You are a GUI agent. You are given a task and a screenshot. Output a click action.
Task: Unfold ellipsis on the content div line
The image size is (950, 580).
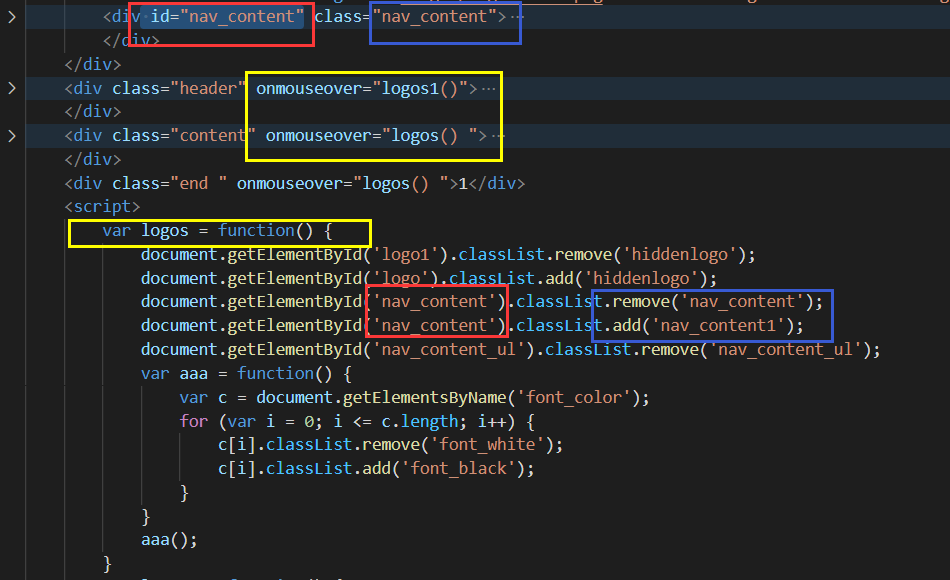pos(498,136)
